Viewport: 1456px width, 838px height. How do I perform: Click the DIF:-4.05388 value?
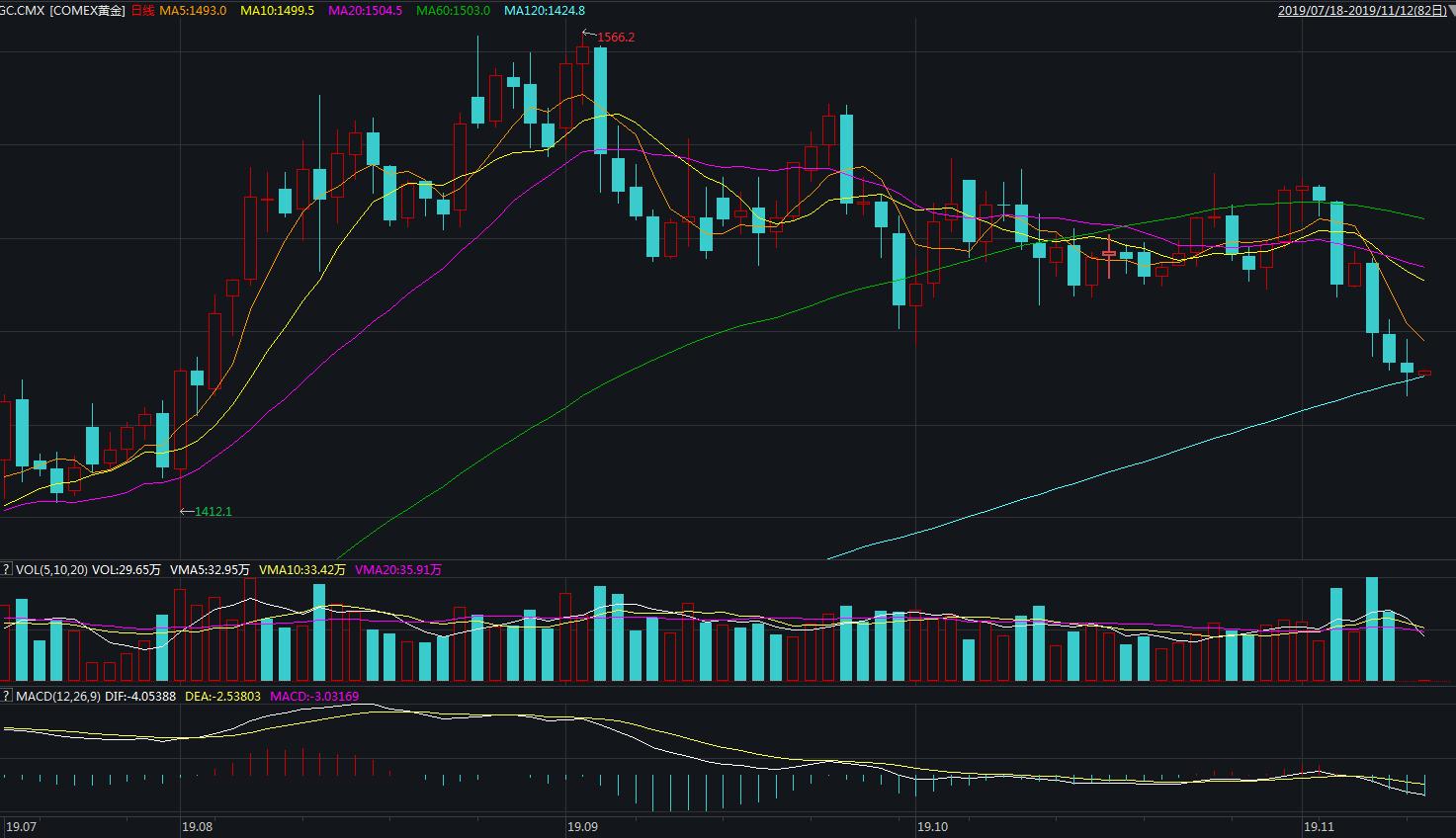pos(140,696)
